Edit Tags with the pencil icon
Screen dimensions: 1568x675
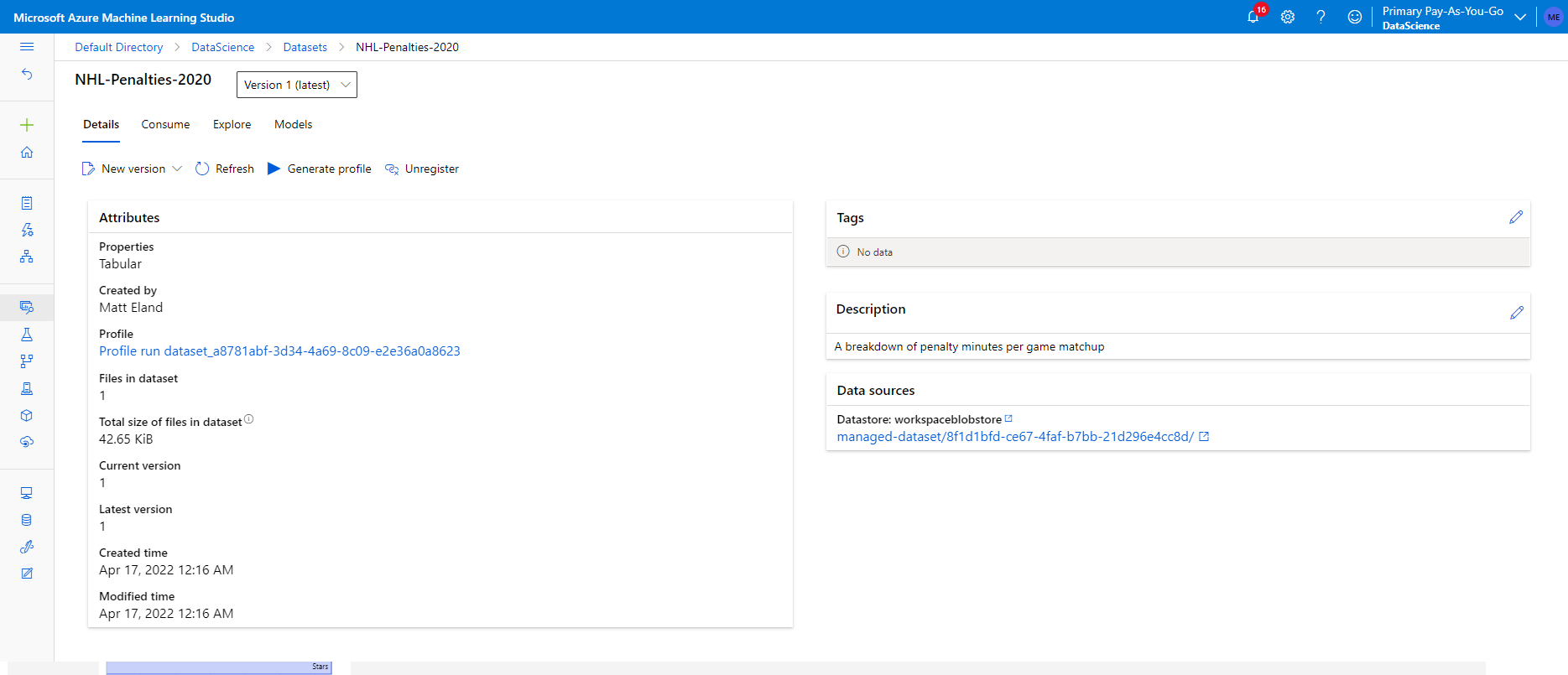tap(1516, 217)
